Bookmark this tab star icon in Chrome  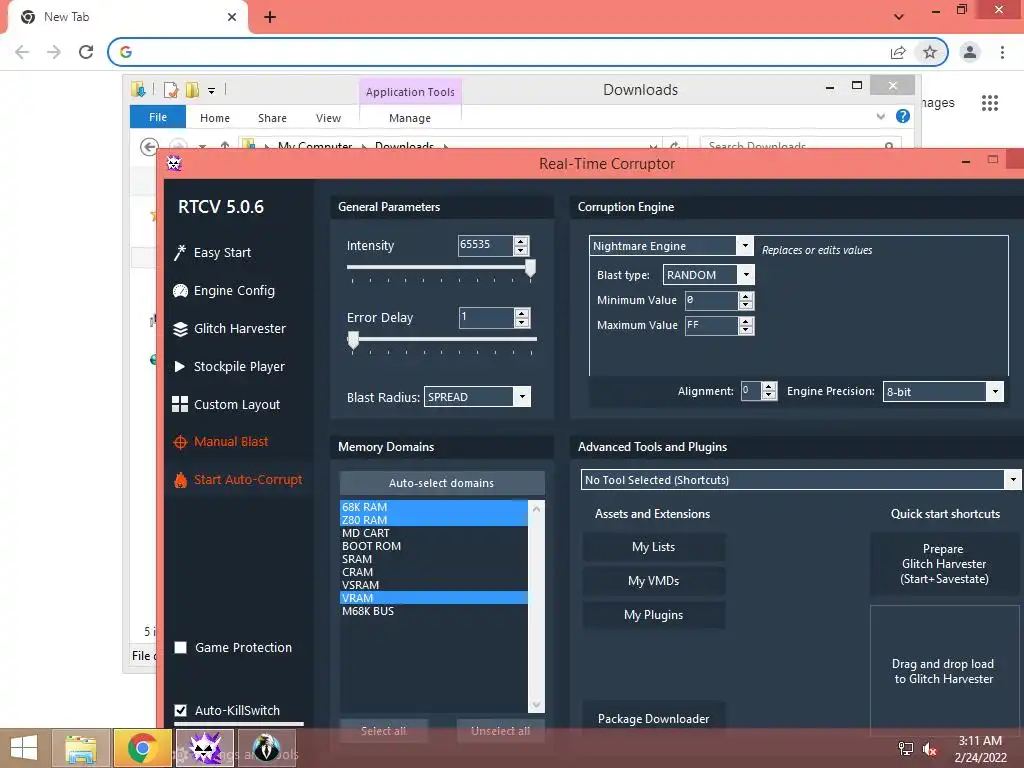click(x=930, y=52)
